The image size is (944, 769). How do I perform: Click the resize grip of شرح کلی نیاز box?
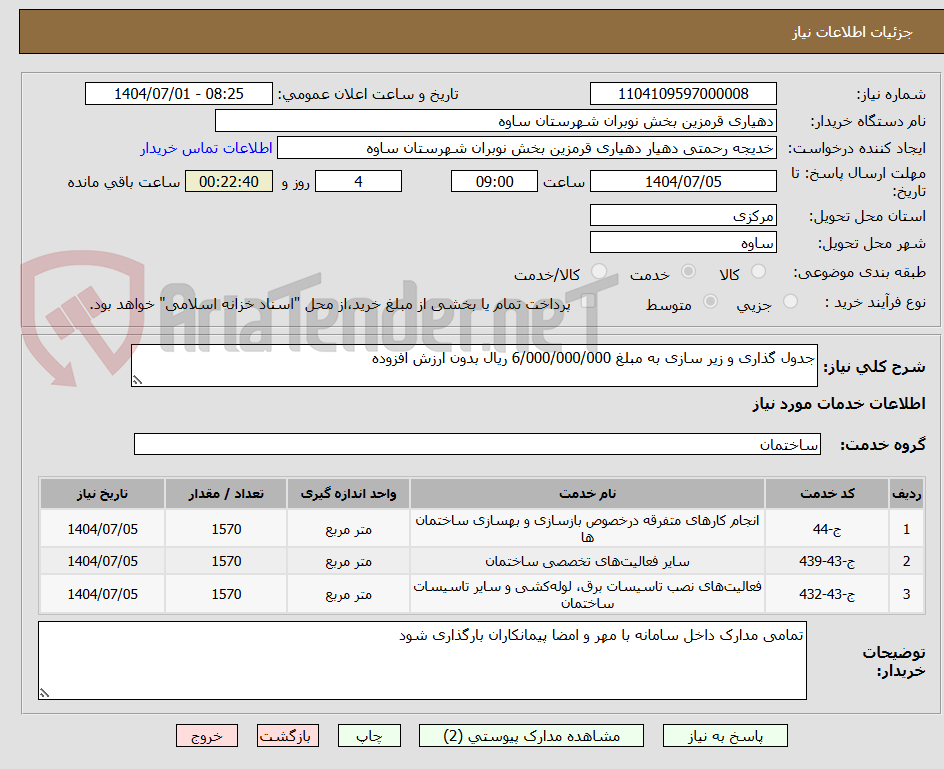[x=138, y=379]
